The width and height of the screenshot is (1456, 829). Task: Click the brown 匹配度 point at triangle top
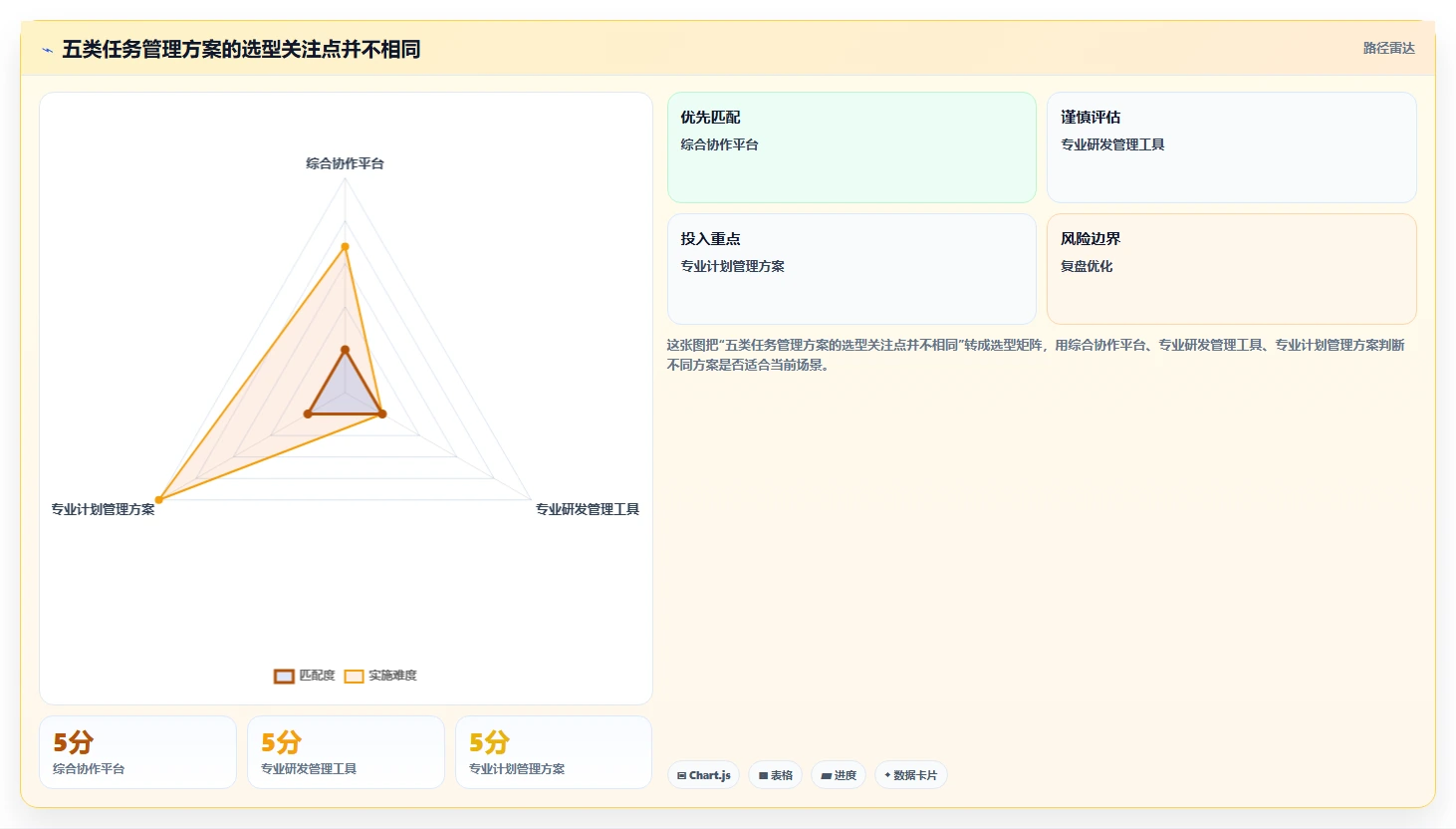tap(345, 350)
